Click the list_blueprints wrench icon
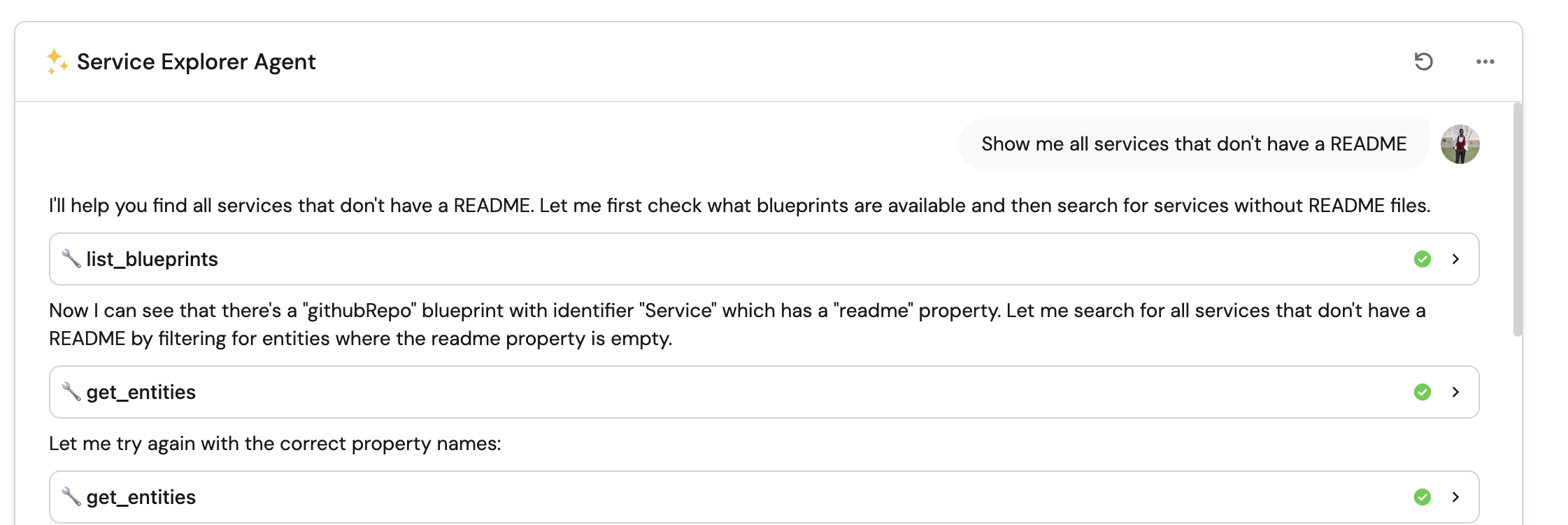The width and height of the screenshot is (1568, 525). coord(71,258)
